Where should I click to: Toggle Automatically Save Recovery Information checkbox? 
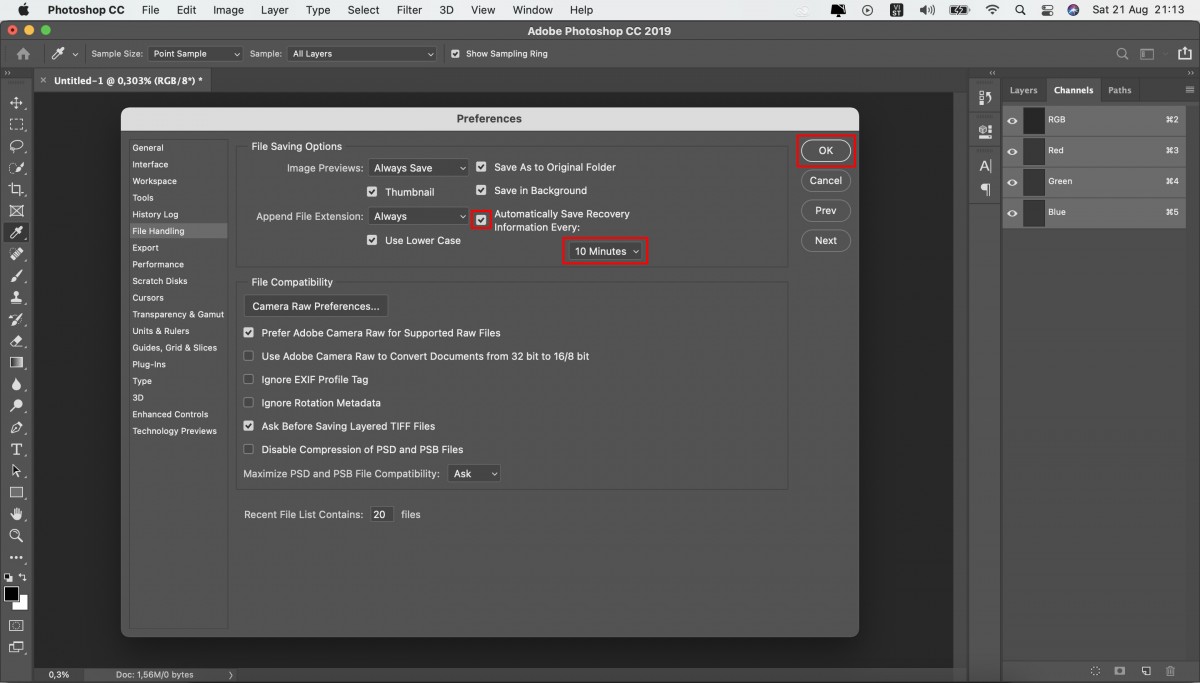pyautogui.click(x=482, y=220)
